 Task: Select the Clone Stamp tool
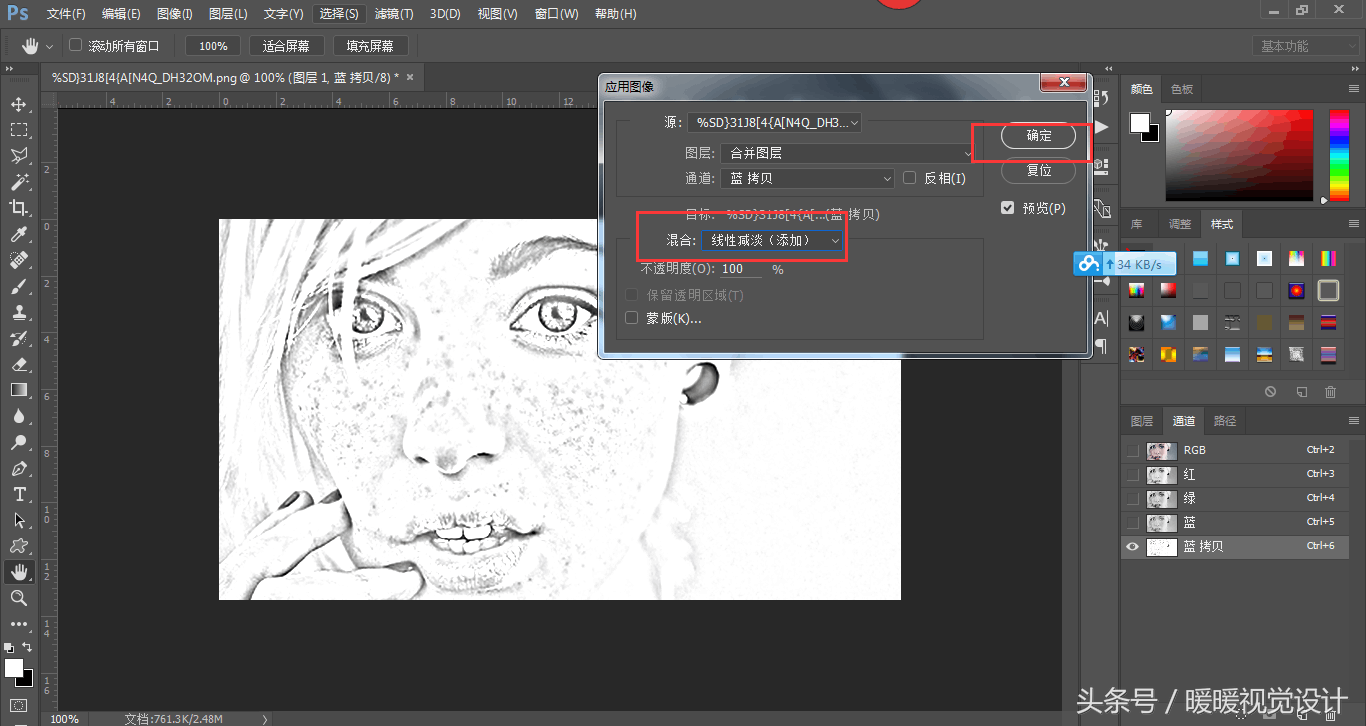coord(19,312)
